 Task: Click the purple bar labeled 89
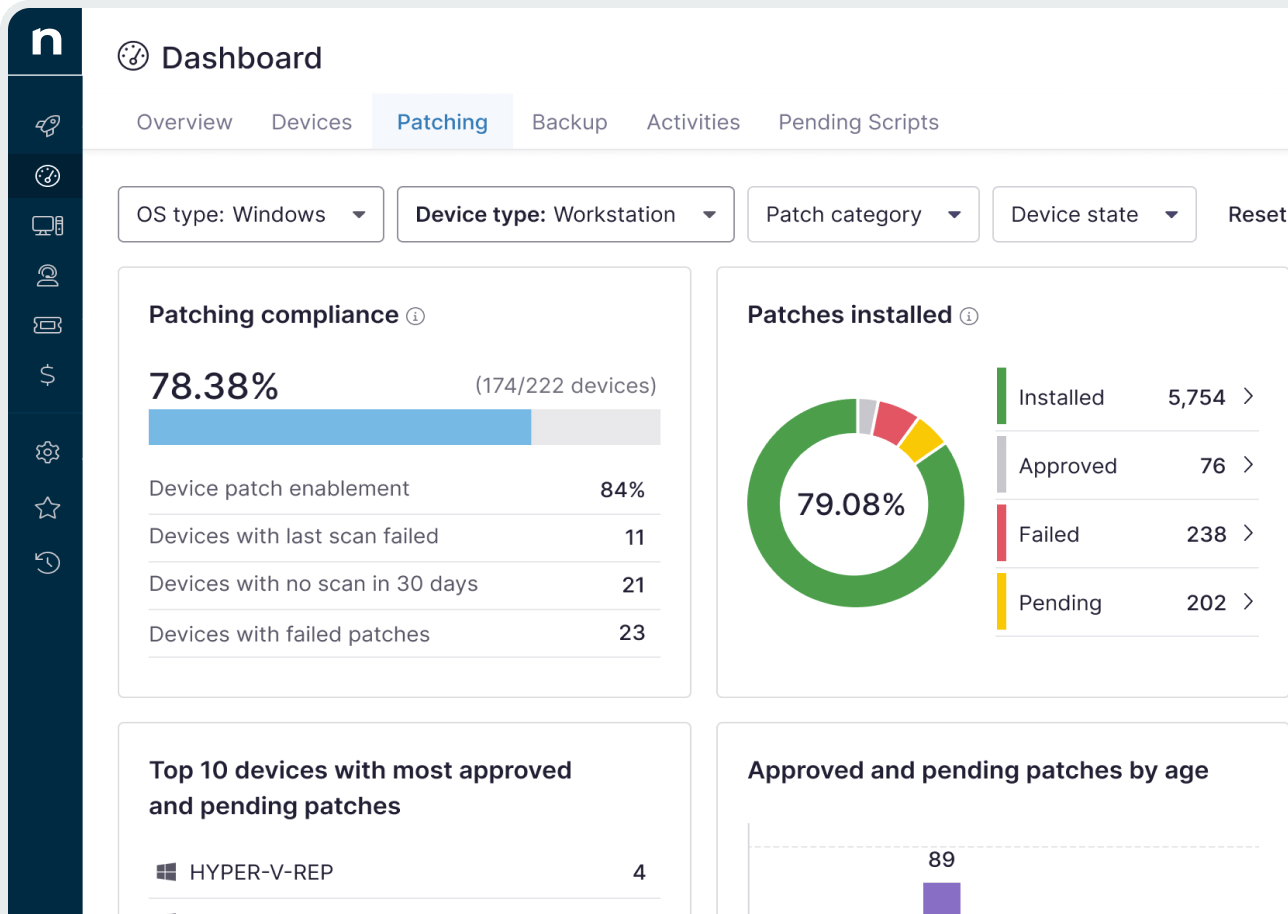941,897
